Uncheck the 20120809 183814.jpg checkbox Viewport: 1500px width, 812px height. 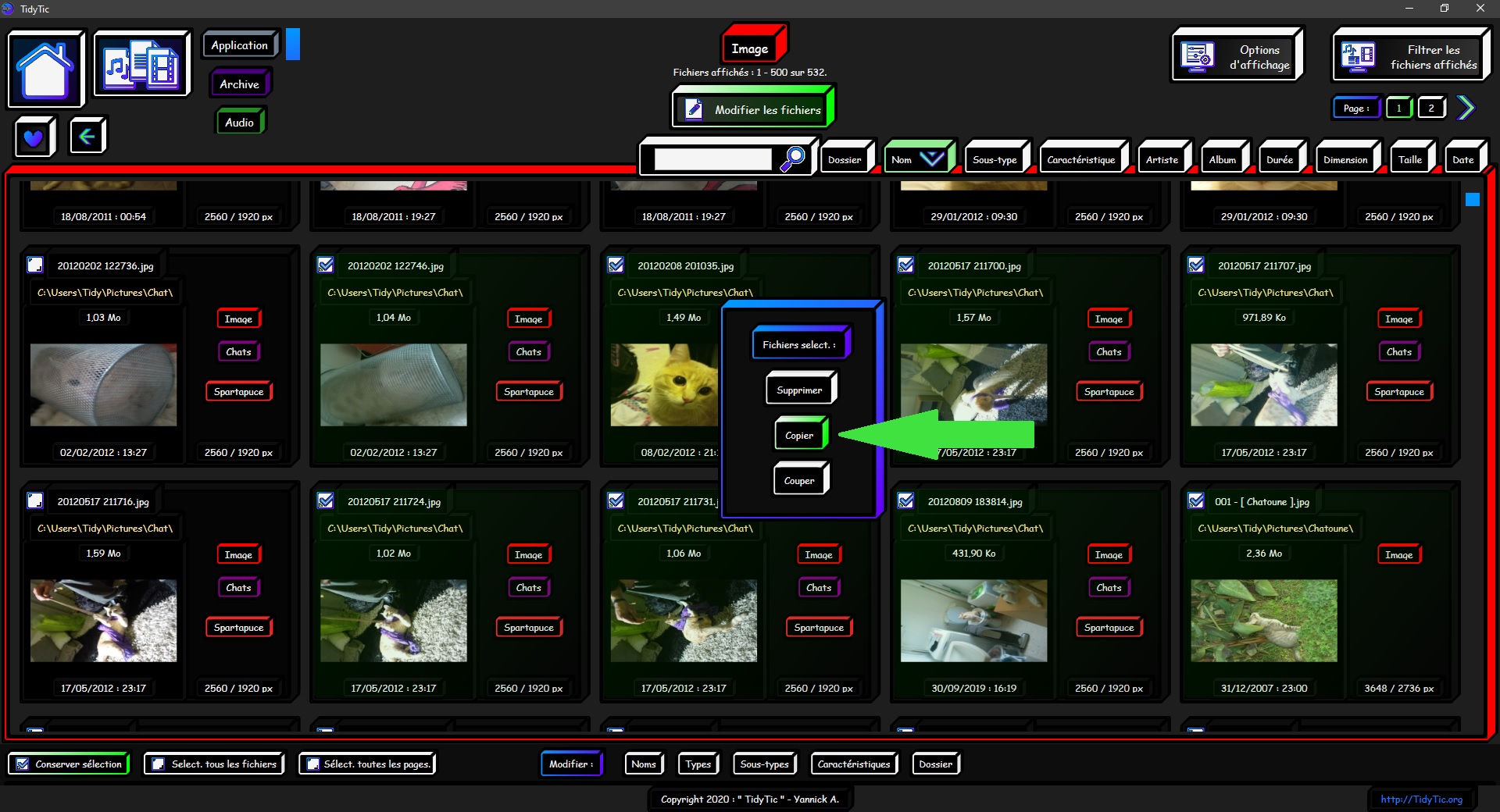click(x=906, y=500)
